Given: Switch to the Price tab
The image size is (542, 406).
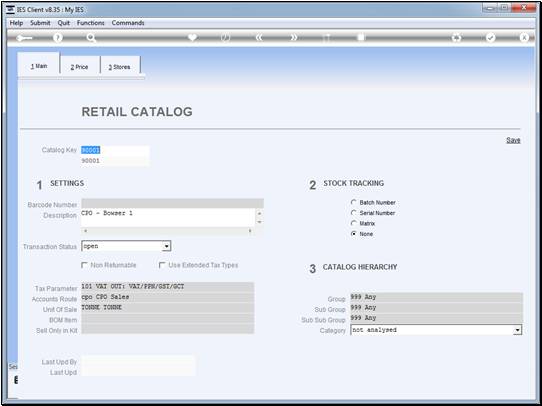Looking at the screenshot, I should tap(80, 67).
